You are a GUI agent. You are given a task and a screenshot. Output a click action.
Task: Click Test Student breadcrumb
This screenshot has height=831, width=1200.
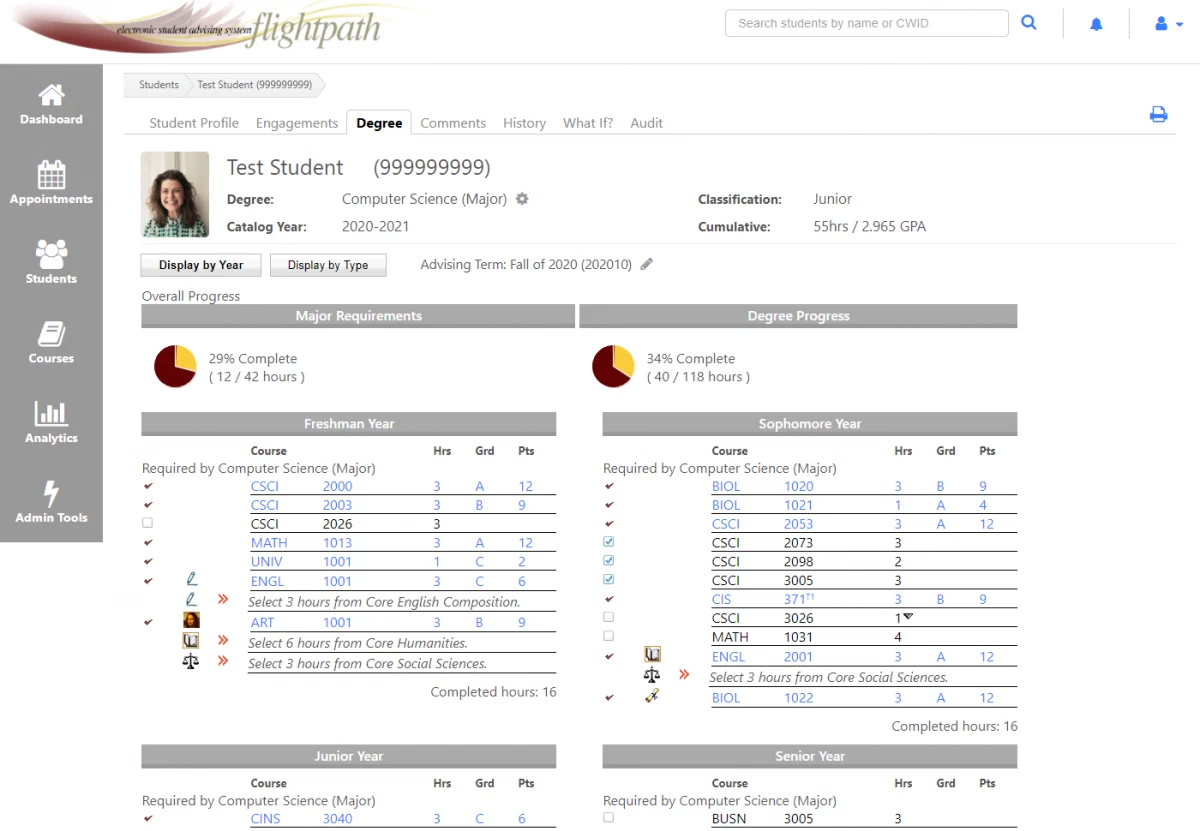coord(254,85)
